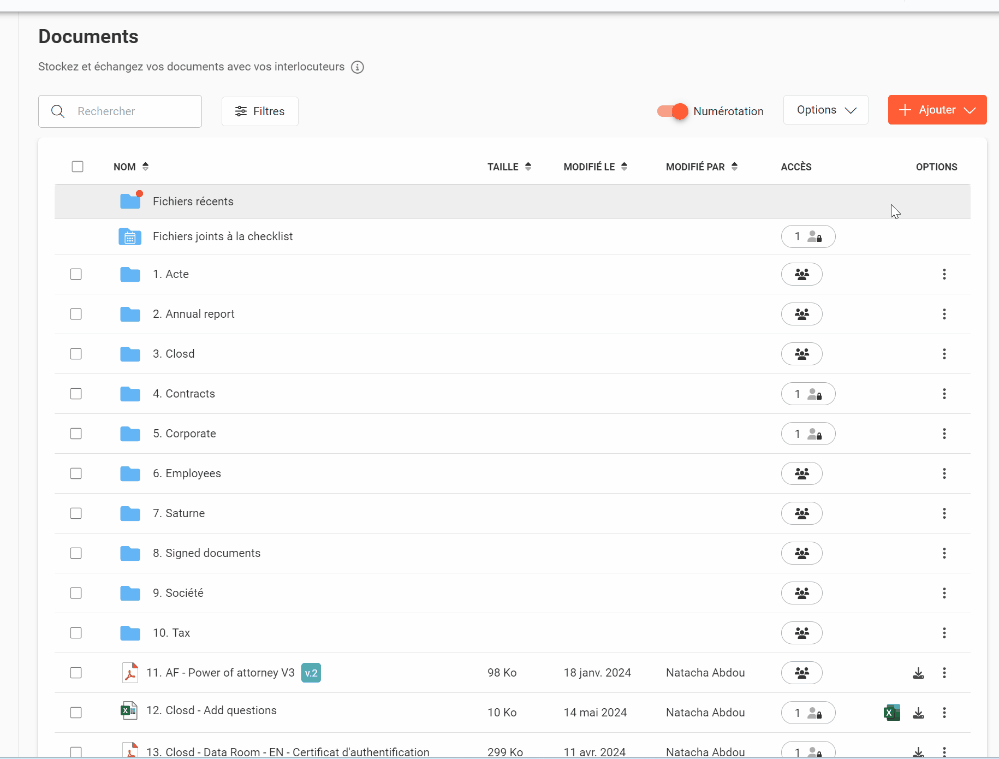Click restricted access badge for 4. Contracts
999x759 pixels.
pos(807,394)
